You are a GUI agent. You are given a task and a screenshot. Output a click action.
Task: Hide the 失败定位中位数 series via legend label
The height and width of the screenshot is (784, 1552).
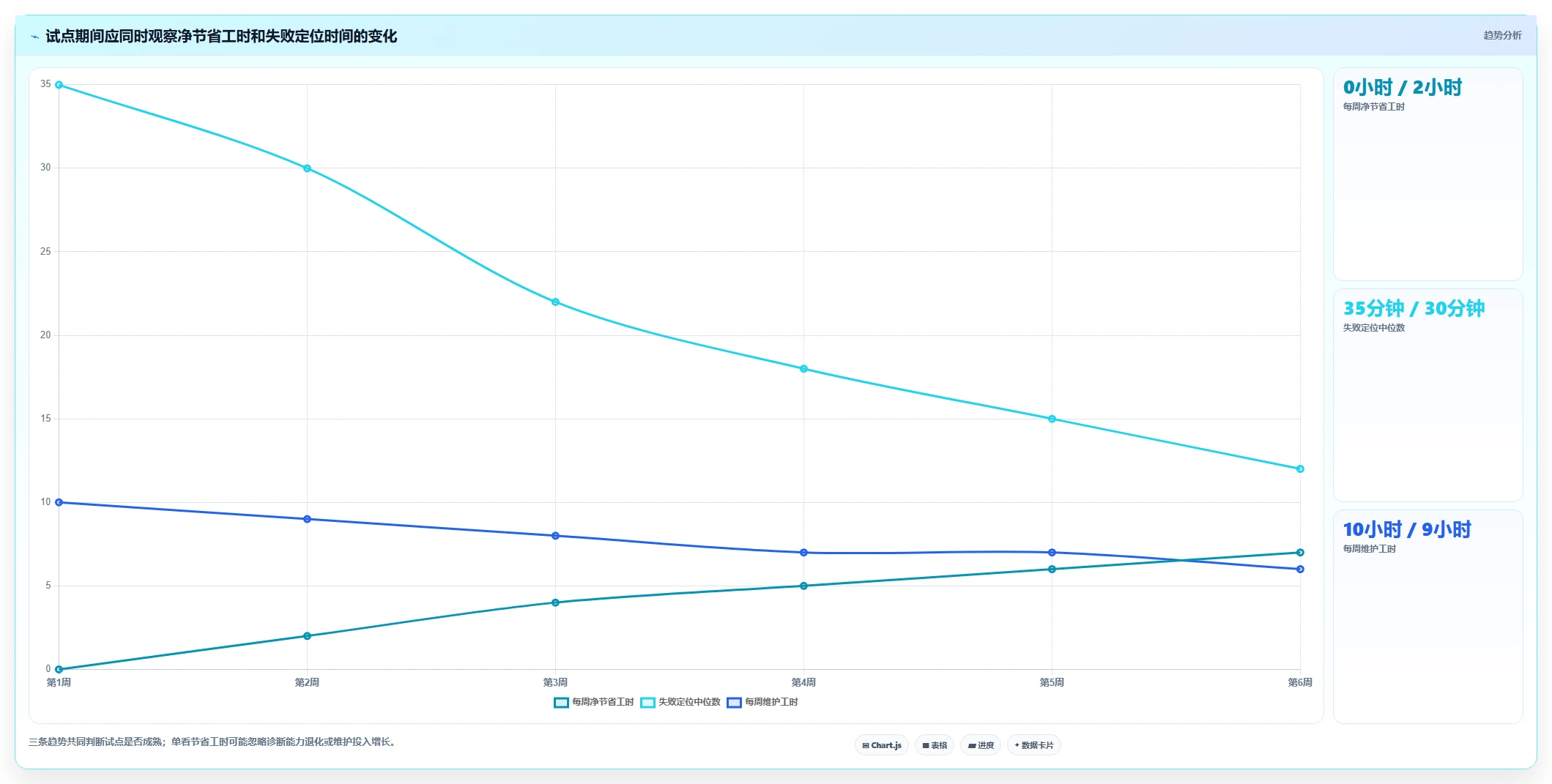pyautogui.click(x=689, y=702)
